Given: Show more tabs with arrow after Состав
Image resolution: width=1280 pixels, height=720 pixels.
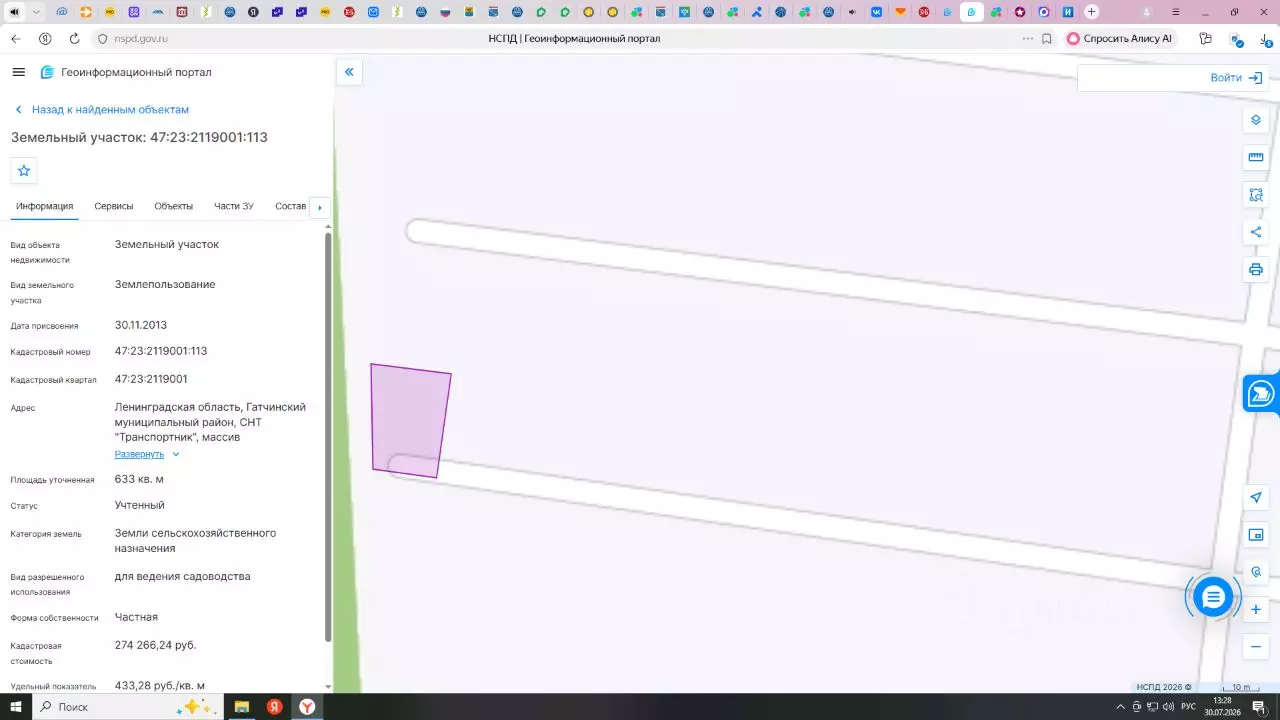Looking at the screenshot, I should click(320, 207).
